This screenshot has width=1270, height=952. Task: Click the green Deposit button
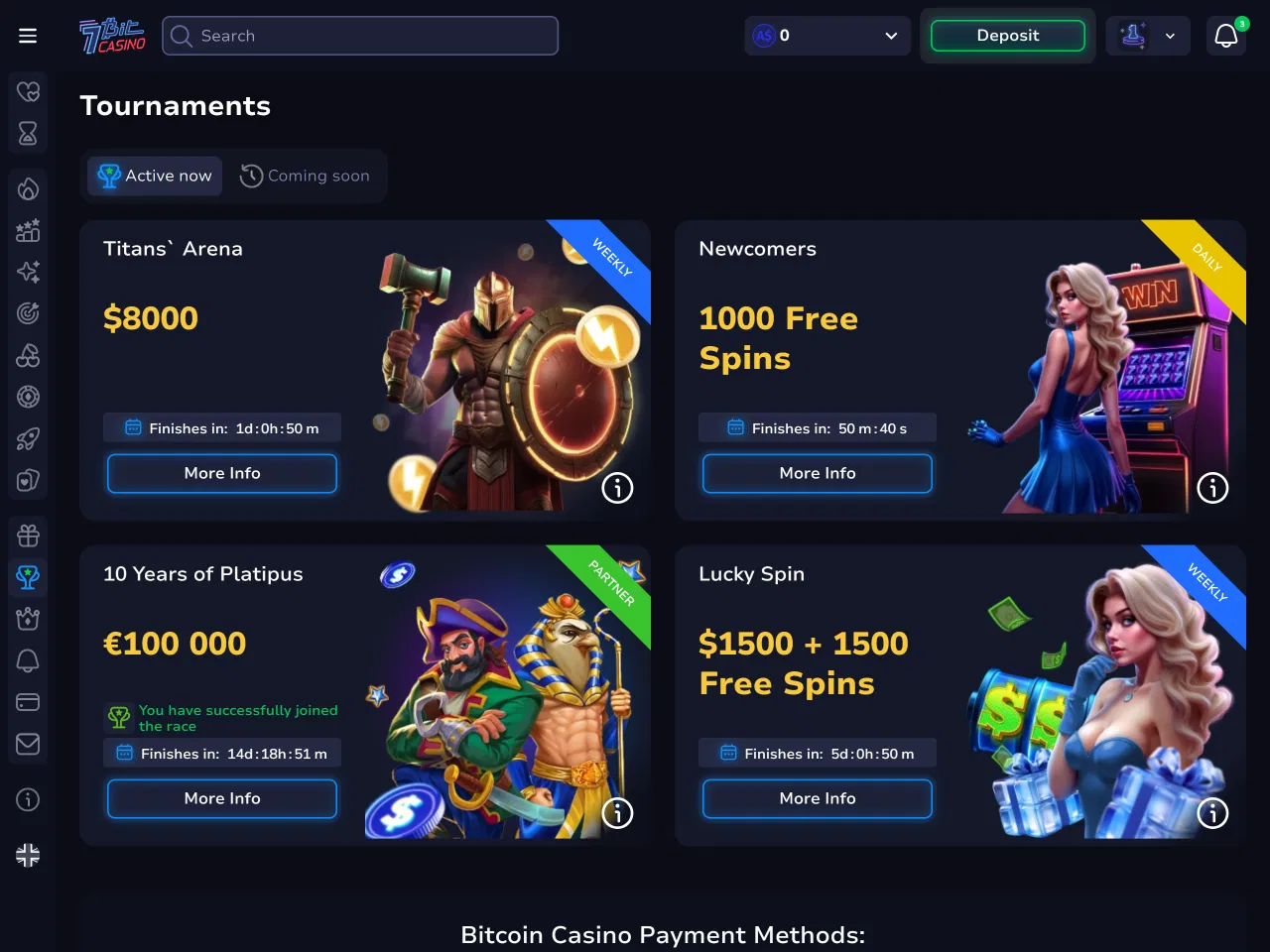coord(1008,36)
